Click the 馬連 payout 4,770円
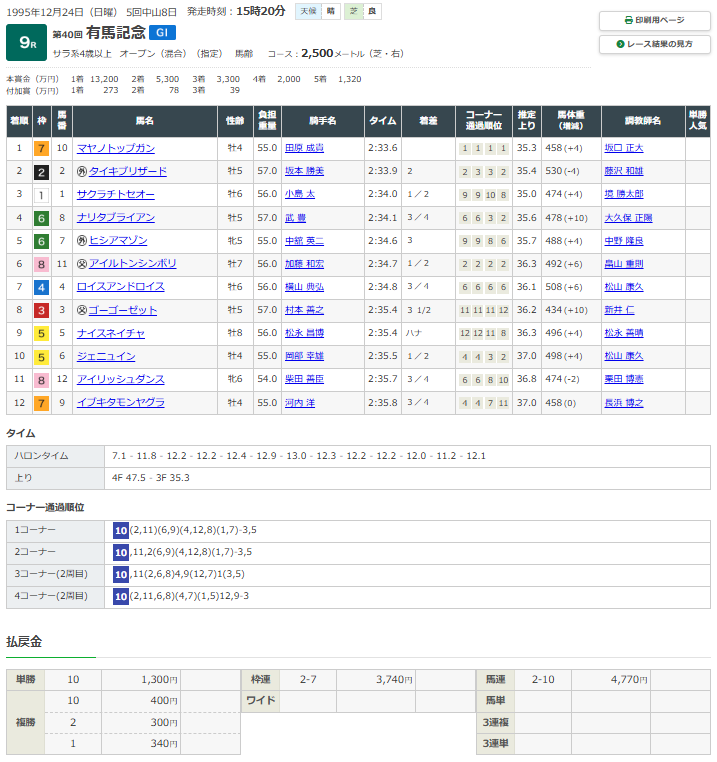717x762 pixels. (x=629, y=680)
